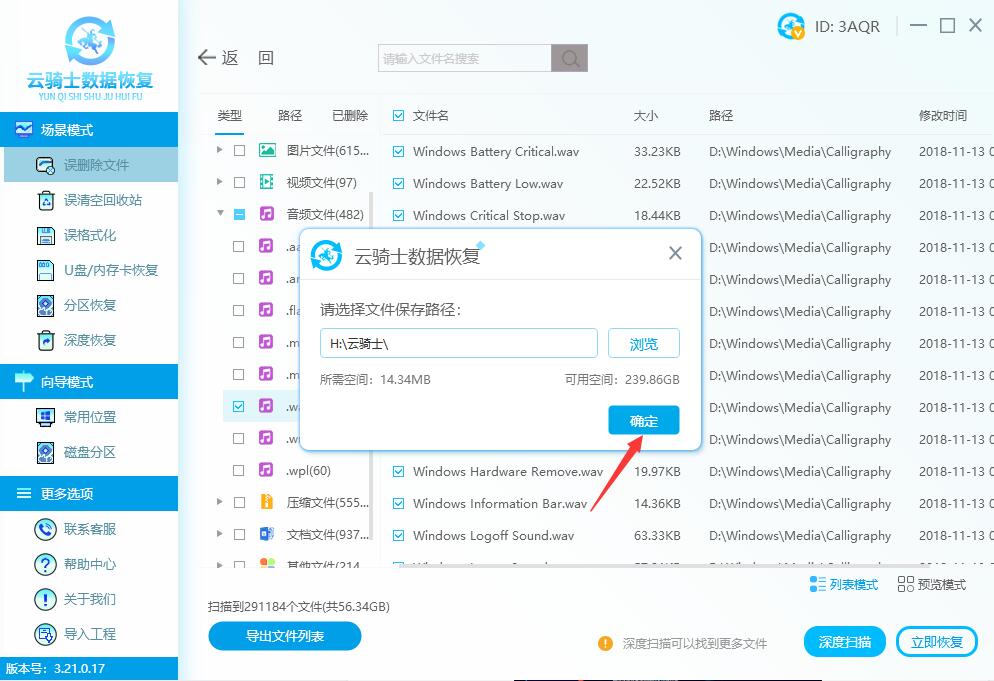The height and width of the screenshot is (681, 994).
Task: Open the 更多选项 section header
Action: point(89,493)
